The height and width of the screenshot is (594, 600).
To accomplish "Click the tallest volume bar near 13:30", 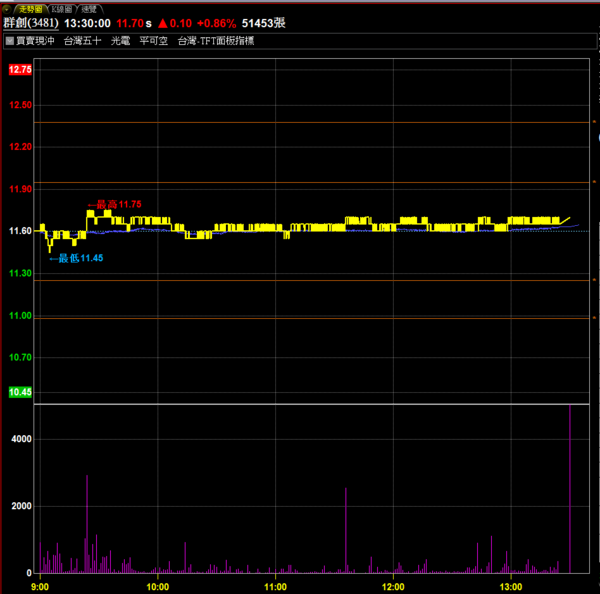I will pos(570,490).
